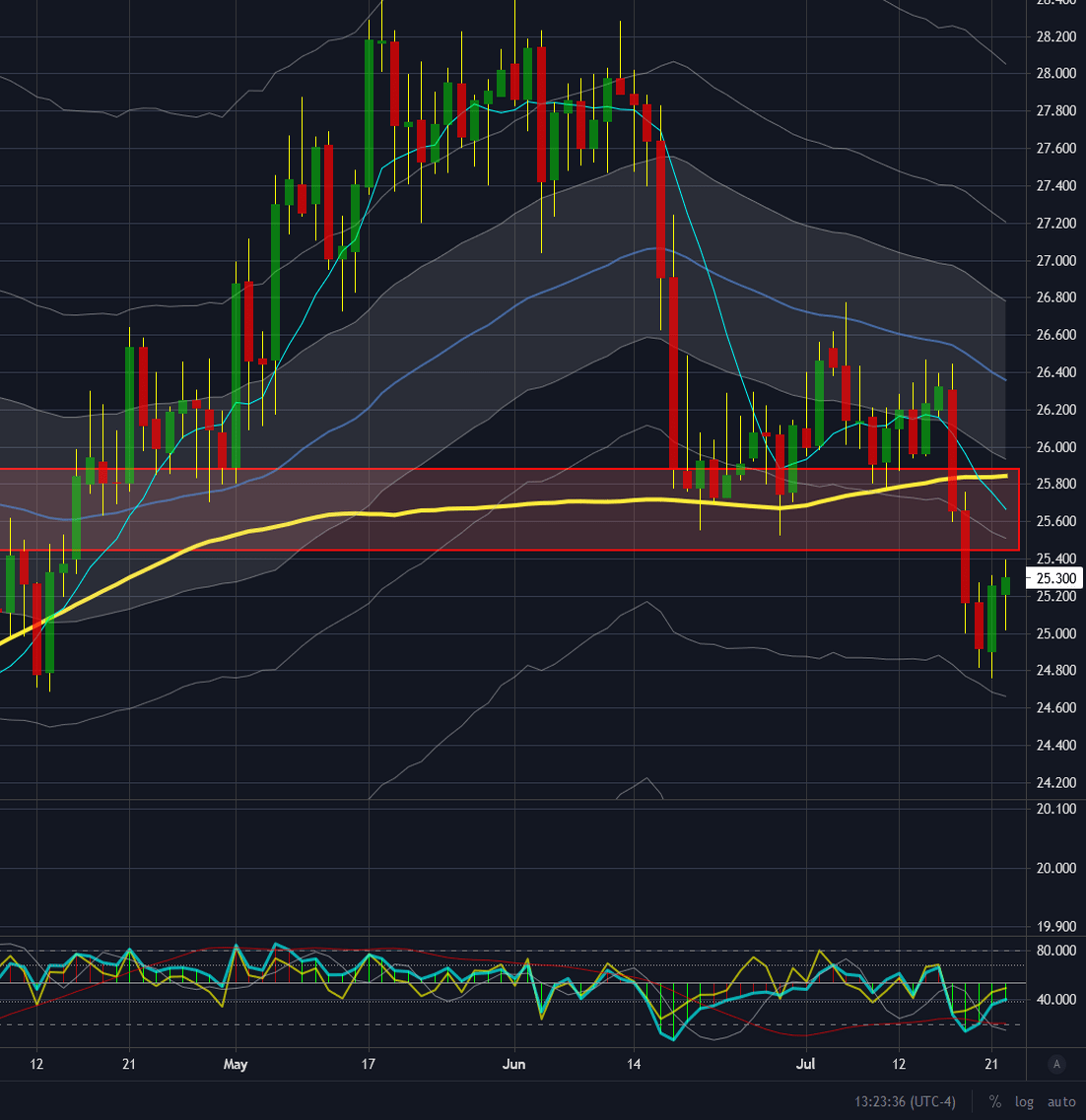Click the A timezone icon
1086x1120 pixels.
coord(1058,1062)
